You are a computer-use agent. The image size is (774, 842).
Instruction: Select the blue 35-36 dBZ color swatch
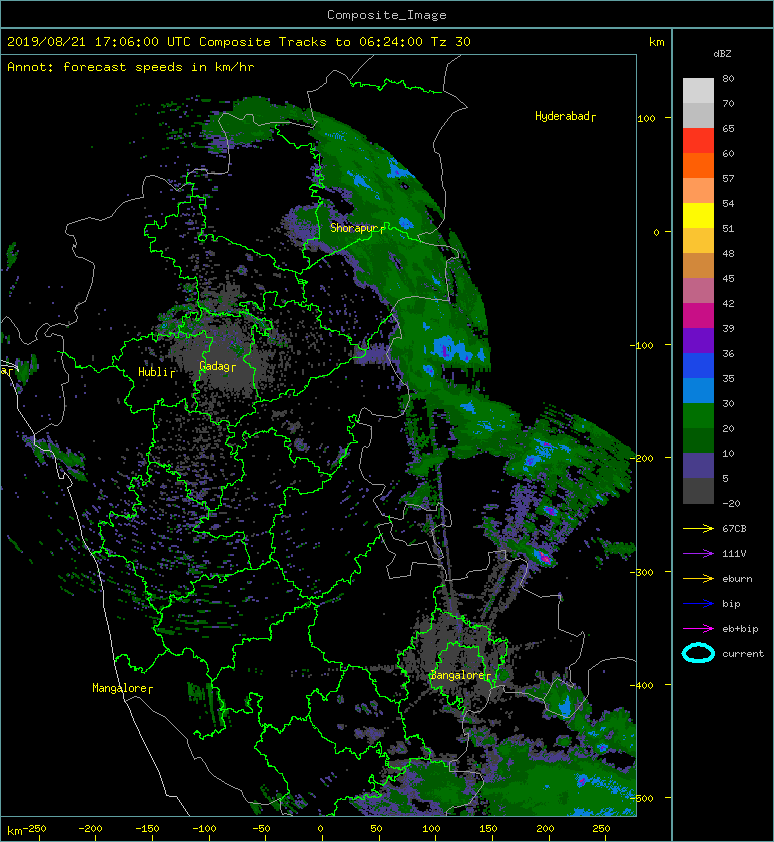click(x=698, y=365)
